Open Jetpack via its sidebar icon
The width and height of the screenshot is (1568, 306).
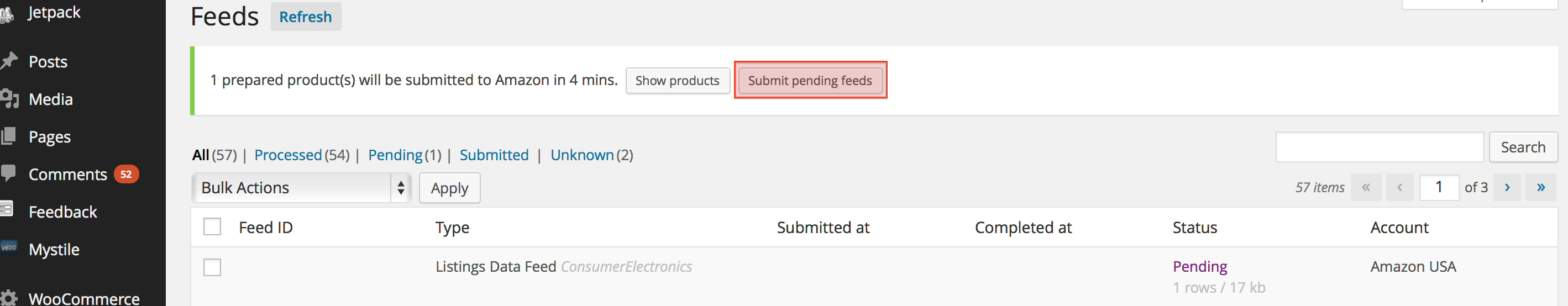point(7,13)
